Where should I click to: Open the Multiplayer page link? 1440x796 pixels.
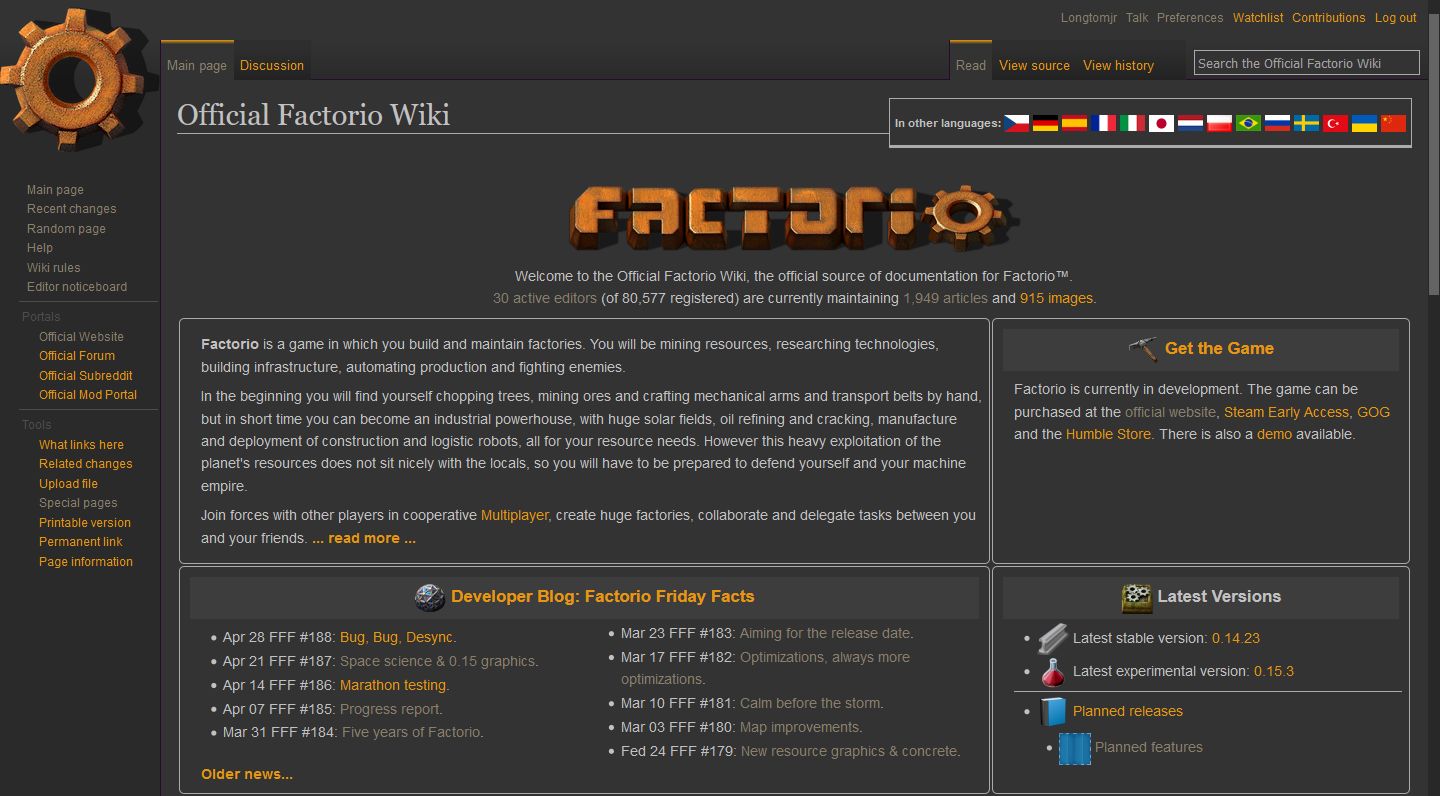coord(514,515)
